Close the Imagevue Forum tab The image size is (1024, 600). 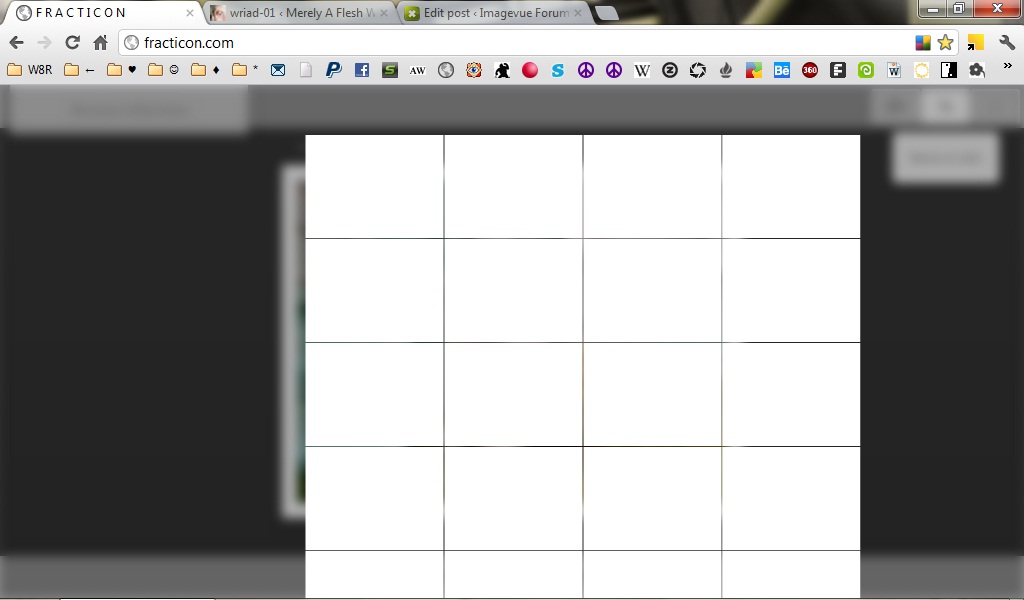point(578,13)
